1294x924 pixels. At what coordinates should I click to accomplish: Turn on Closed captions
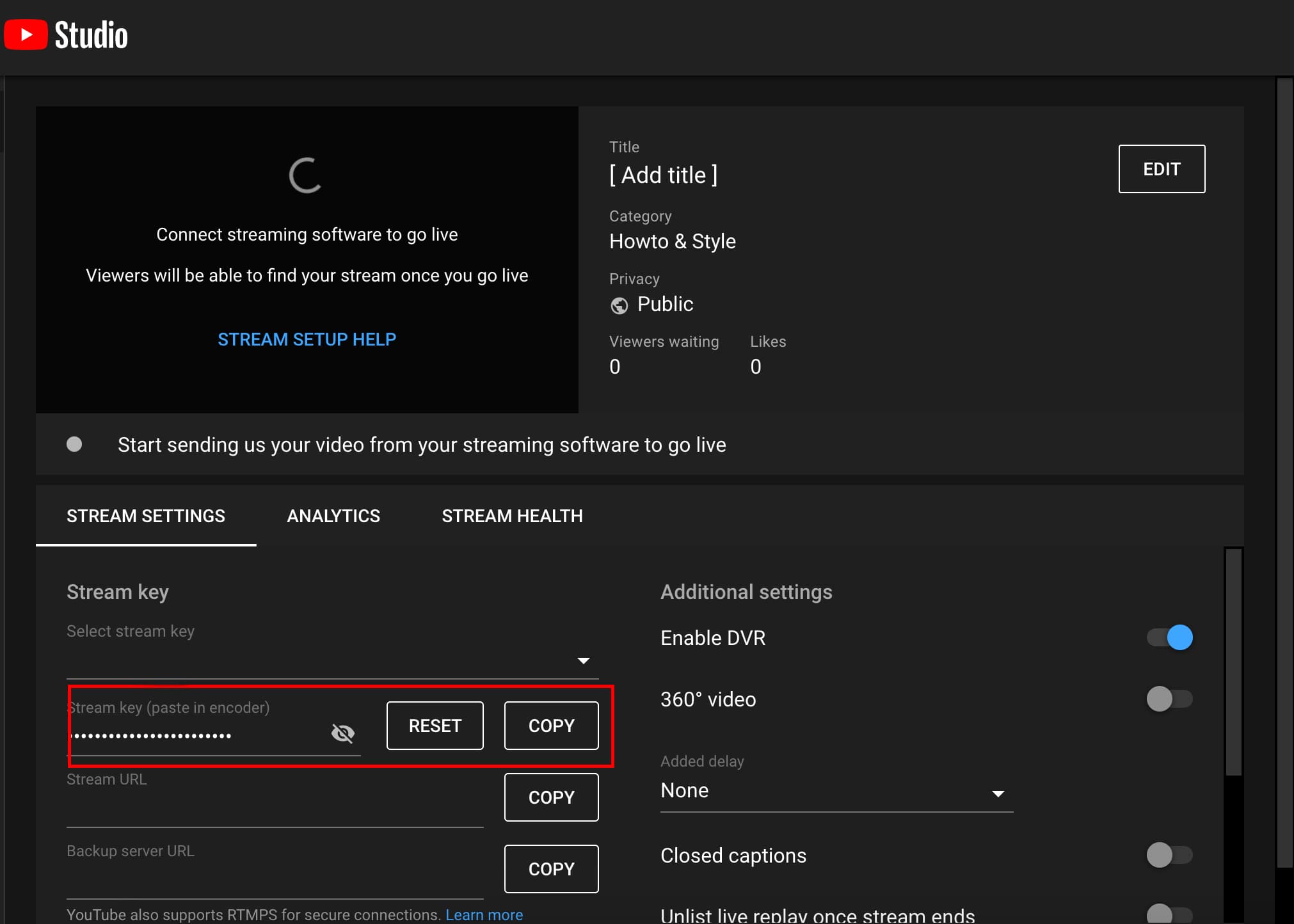1169,855
